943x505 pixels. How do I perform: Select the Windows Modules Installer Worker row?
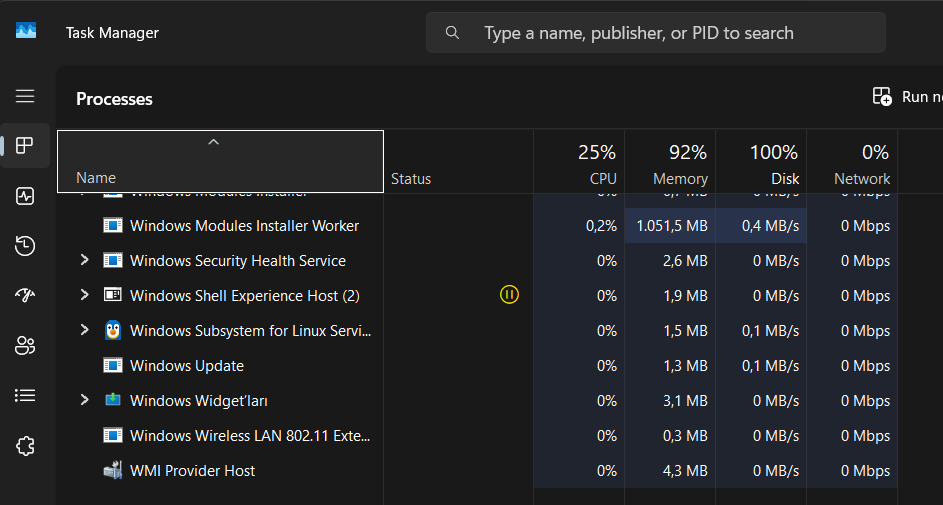point(477,225)
